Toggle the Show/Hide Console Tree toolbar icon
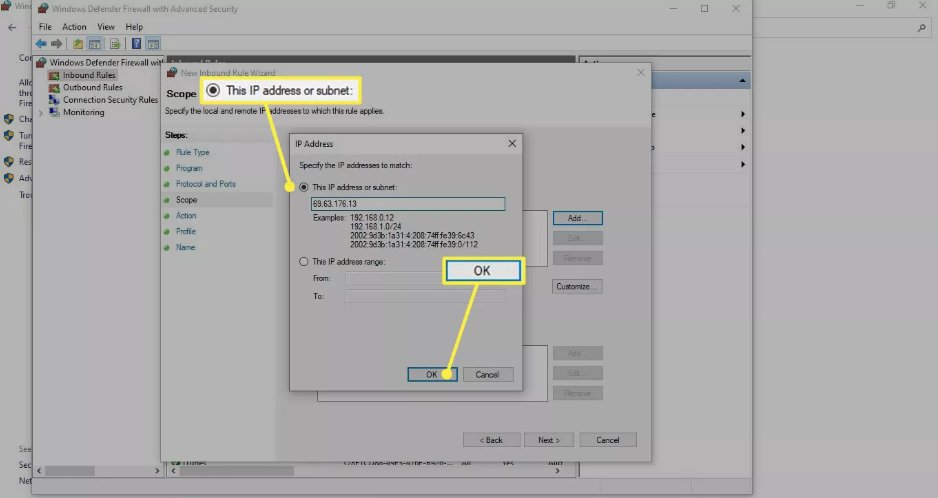Screen dimensions: 938x498 [x=95, y=44]
